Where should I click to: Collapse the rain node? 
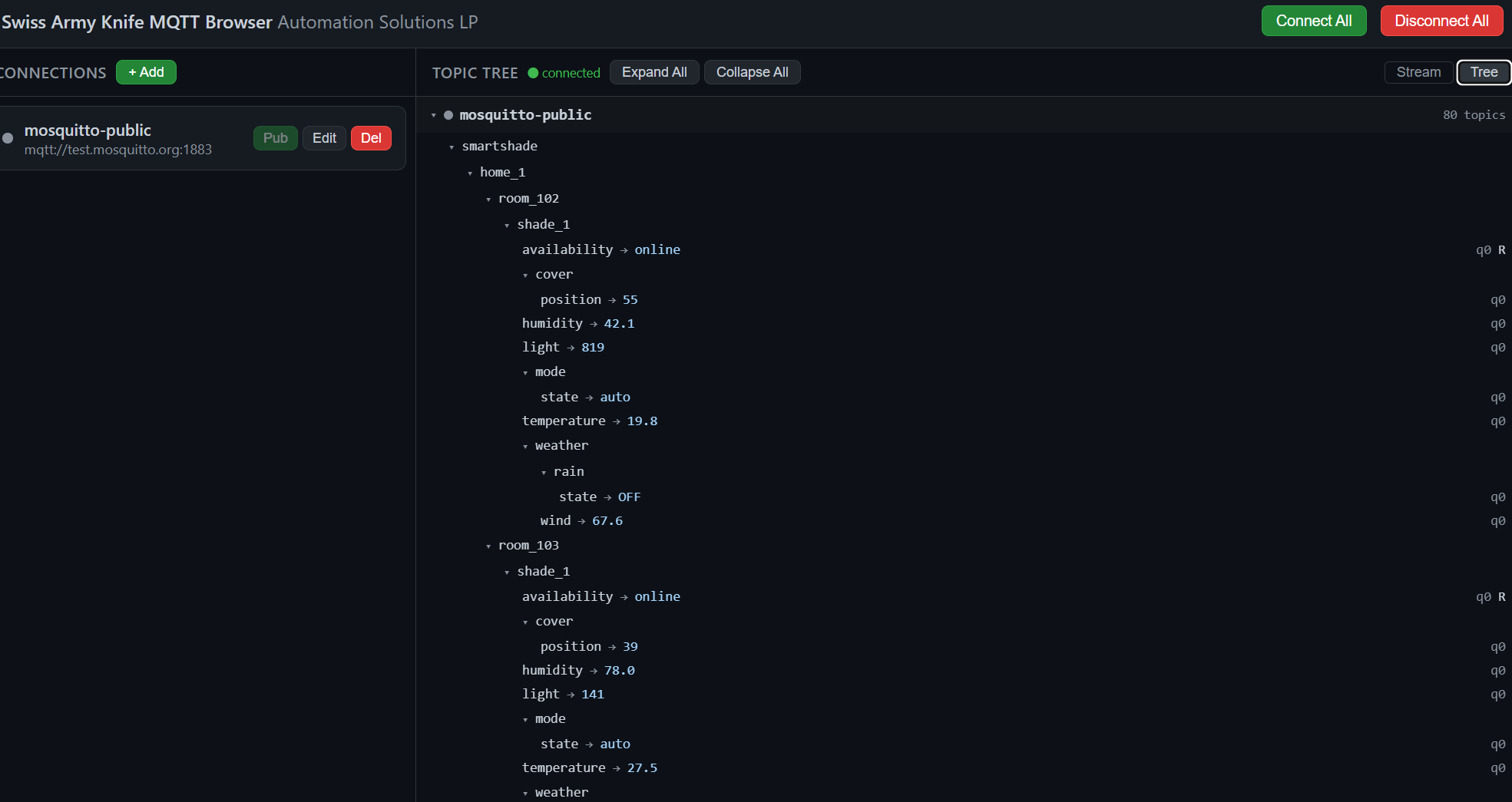tap(544, 472)
